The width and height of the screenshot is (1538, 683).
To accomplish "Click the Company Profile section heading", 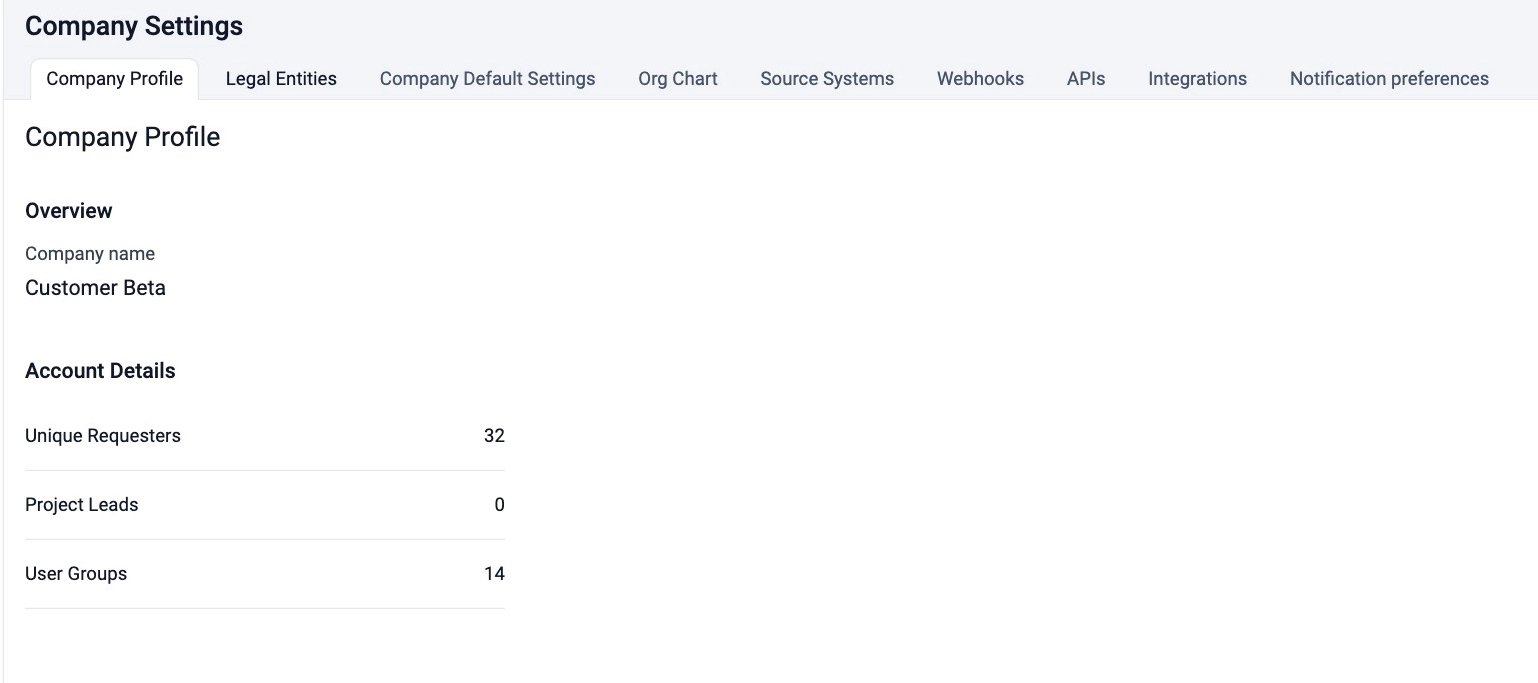I will [122, 137].
